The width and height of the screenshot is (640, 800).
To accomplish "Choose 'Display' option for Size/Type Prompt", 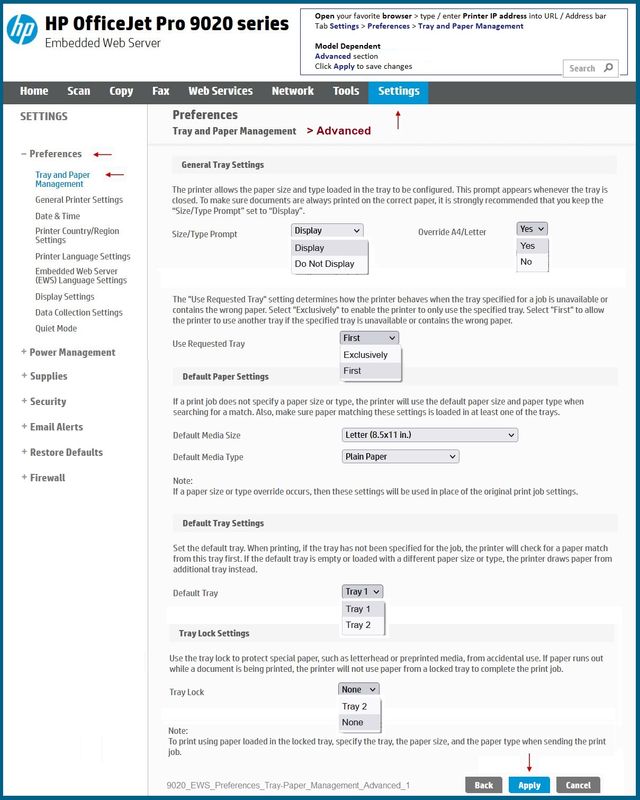I will (330, 248).
